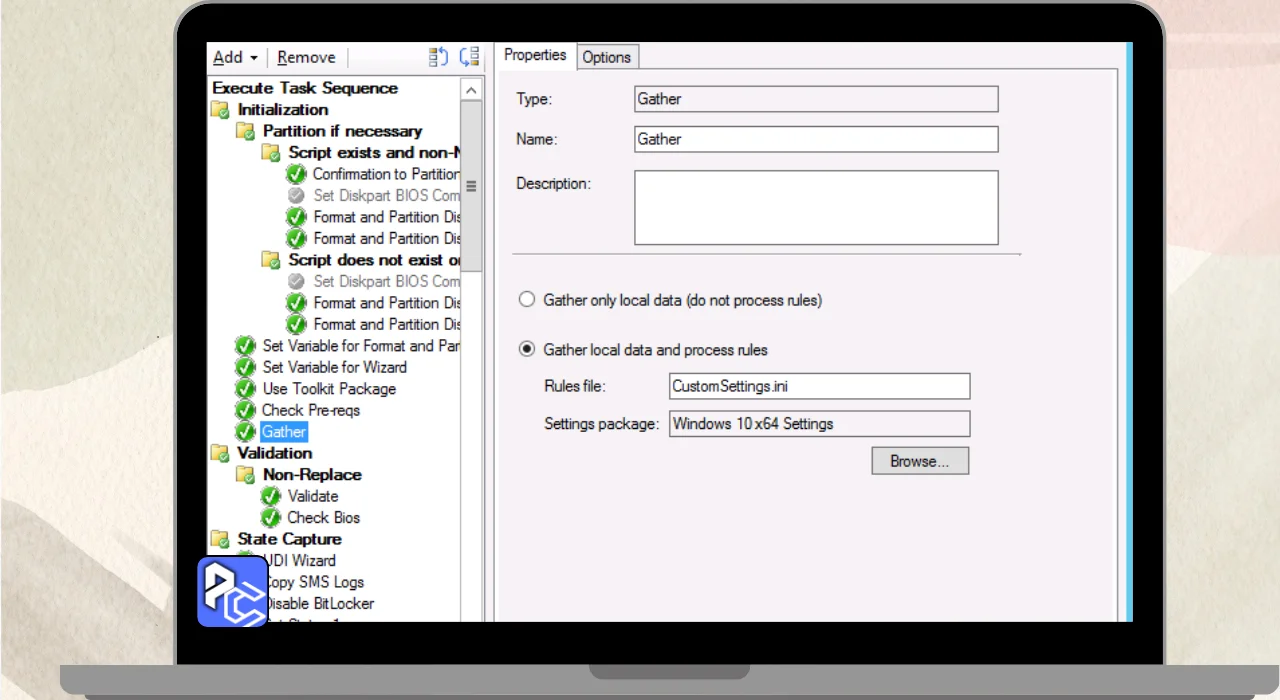
Task: Click the Validation group folder icon
Action: (220, 453)
